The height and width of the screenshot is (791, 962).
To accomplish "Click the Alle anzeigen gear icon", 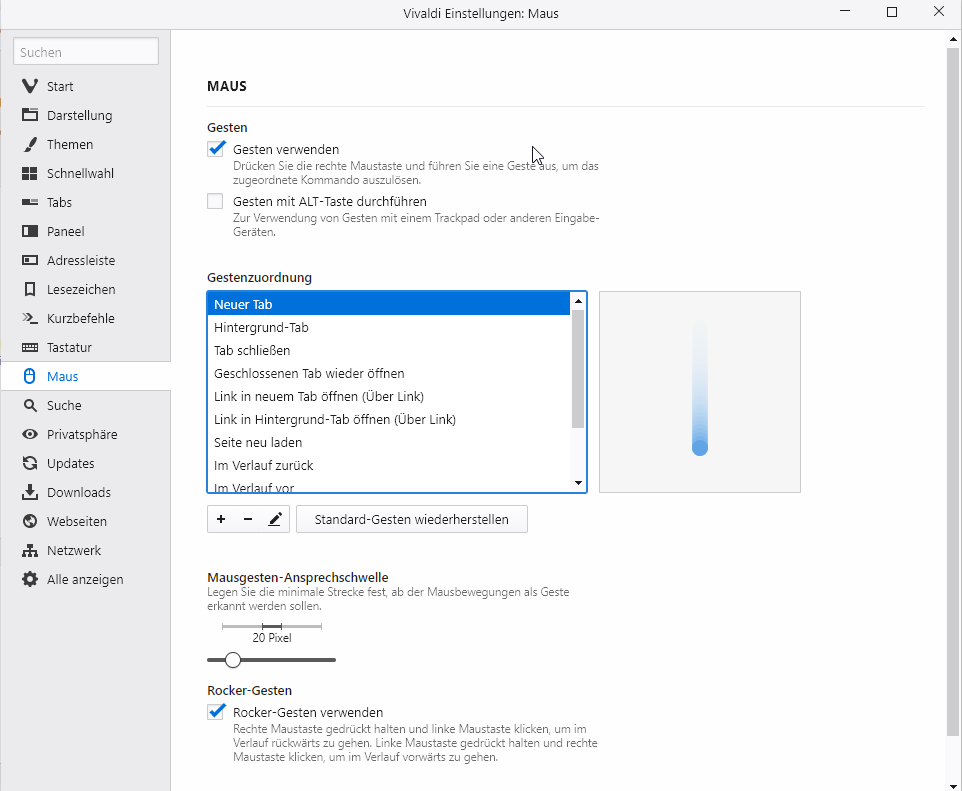I will pyautogui.click(x=29, y=579).
